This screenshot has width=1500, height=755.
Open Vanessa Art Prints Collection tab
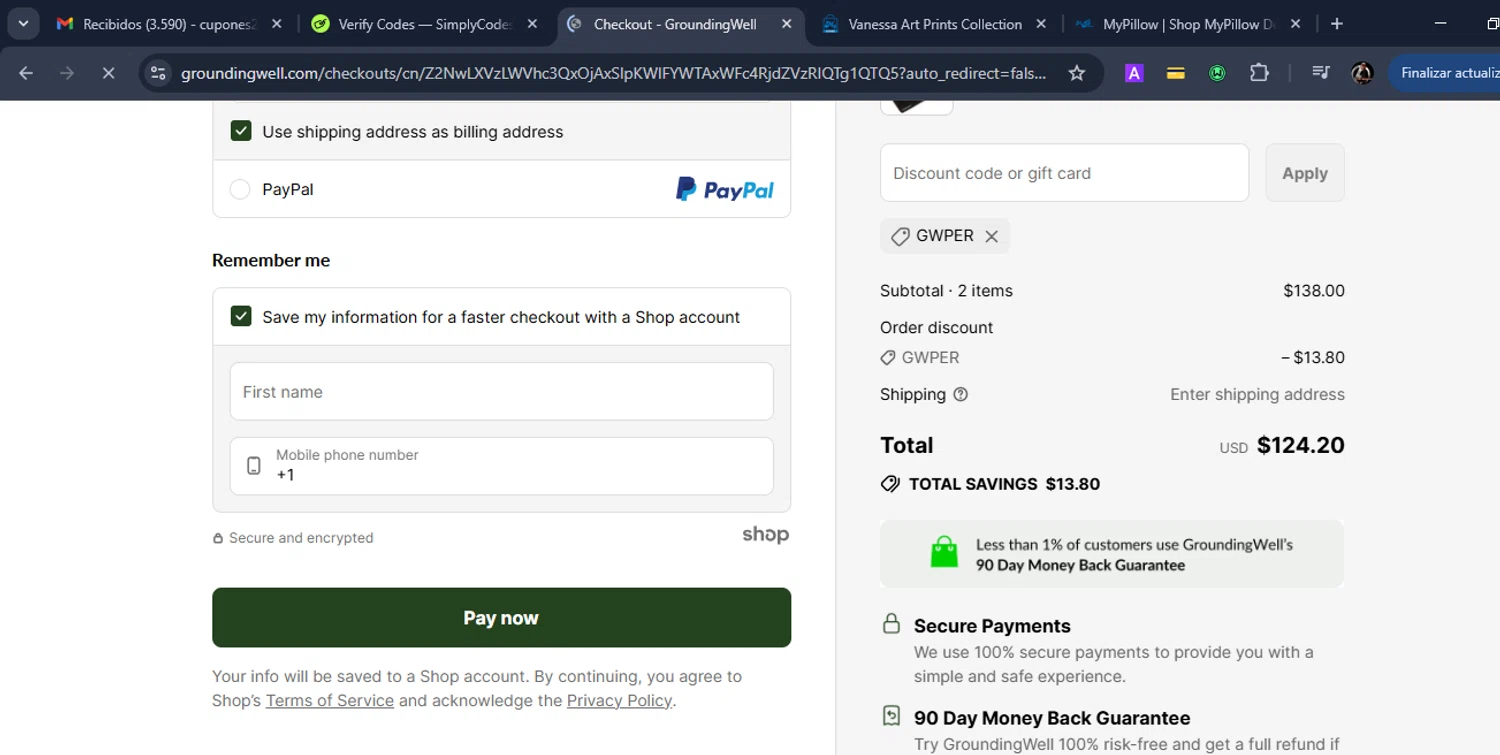click(x=934, y=24)
